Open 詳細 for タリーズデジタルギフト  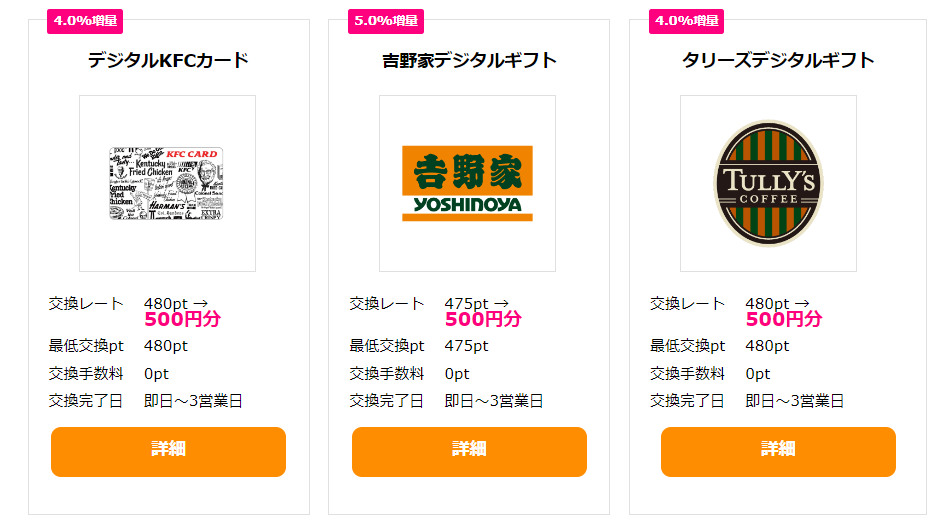778,451
